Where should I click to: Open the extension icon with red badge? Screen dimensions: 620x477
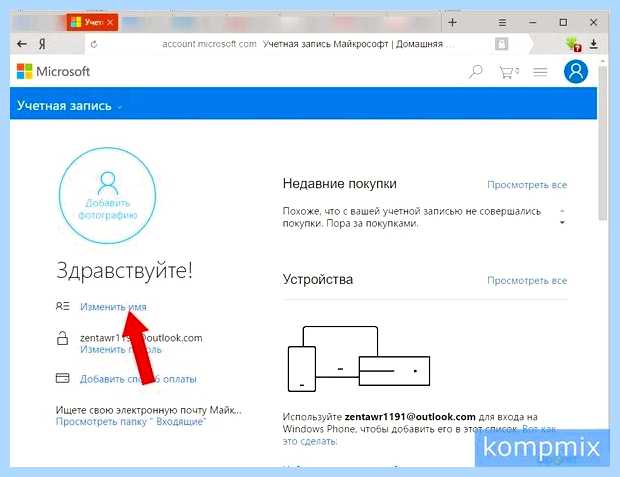(x=573, y=44)
